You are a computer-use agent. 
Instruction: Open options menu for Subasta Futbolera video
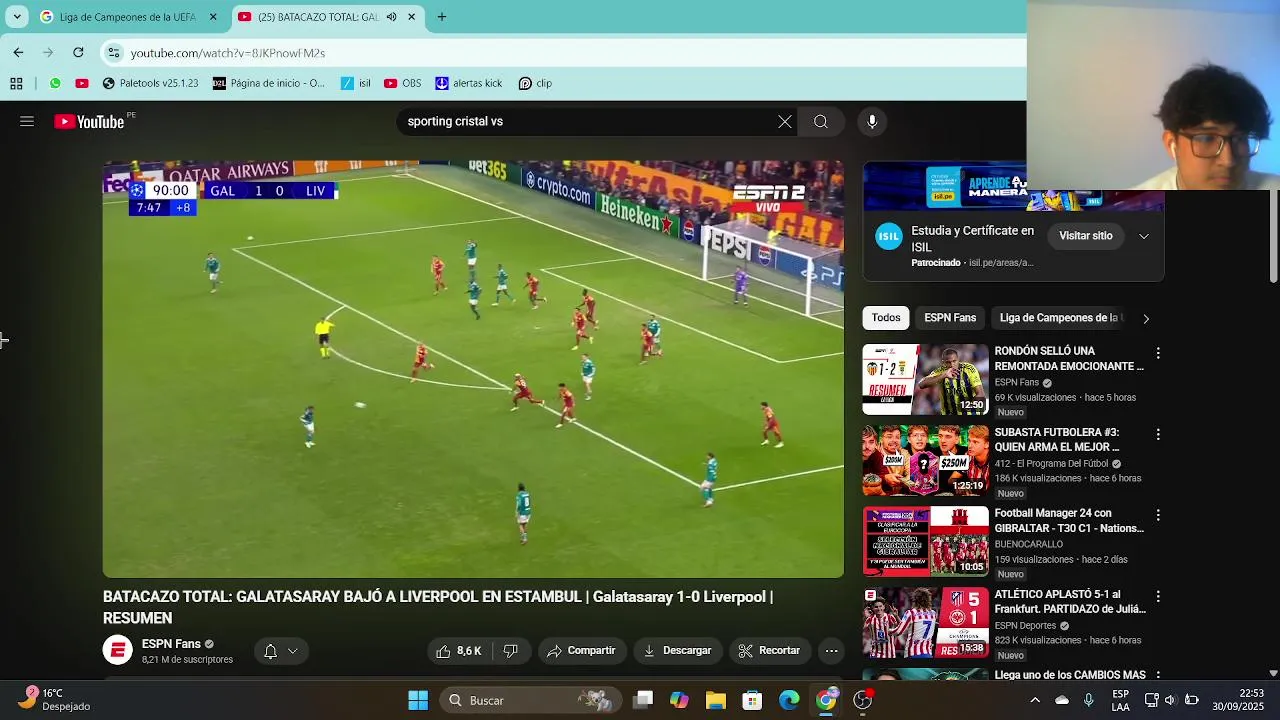point(1158,434)
